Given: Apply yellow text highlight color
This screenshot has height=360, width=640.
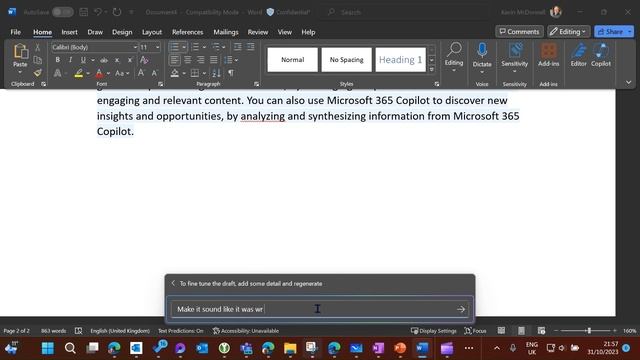Looking at the screenshot, I should tap(79, 73).
